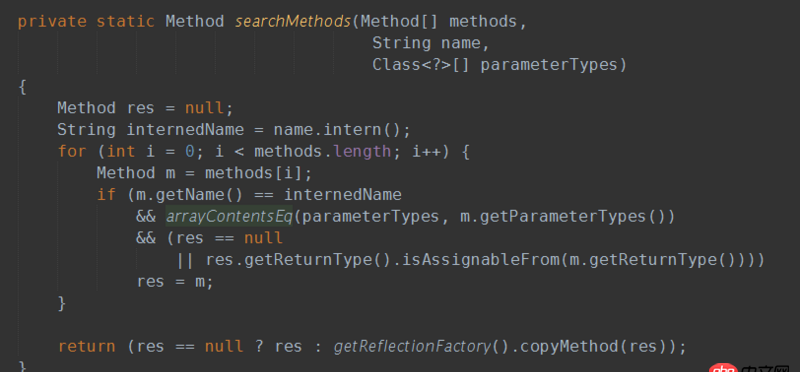
Task: Click the highlighted arrayContentsEq call
Action: point(229,216)
